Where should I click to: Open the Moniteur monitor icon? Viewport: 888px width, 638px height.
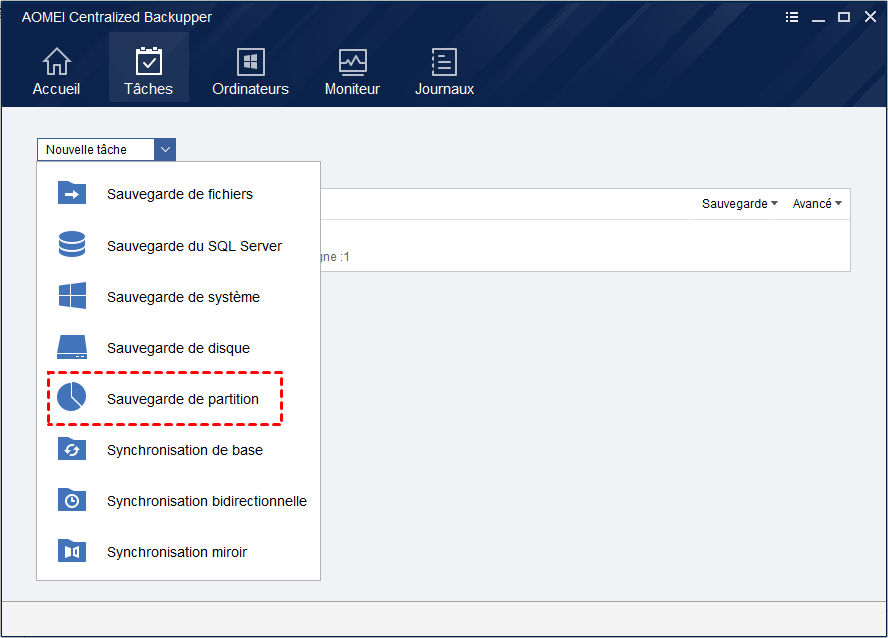coord(352,62)
